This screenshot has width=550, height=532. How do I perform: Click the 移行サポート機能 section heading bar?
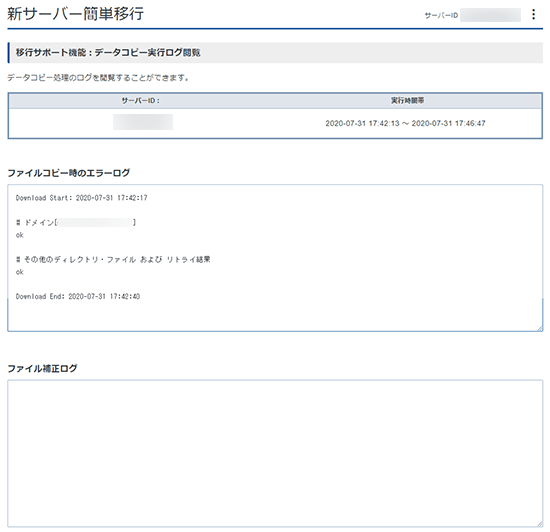pyautogui.click(x=275, y=53)
